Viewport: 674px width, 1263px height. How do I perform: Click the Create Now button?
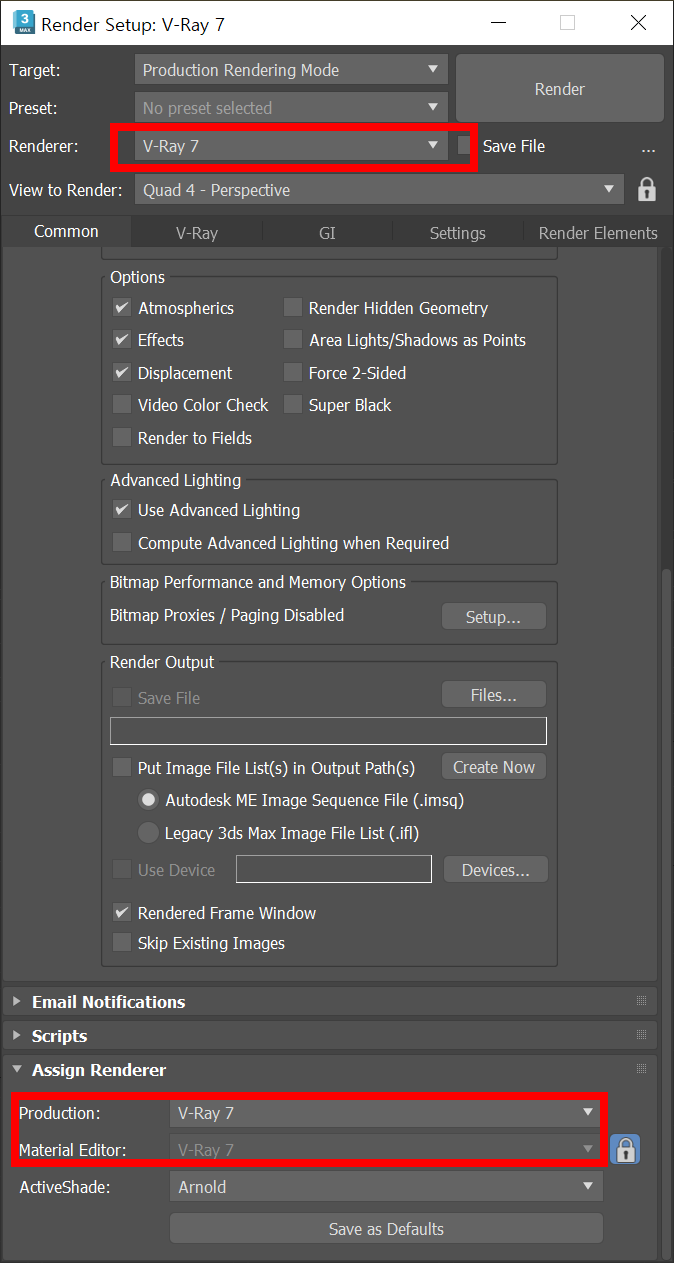(x=494, y=767)
